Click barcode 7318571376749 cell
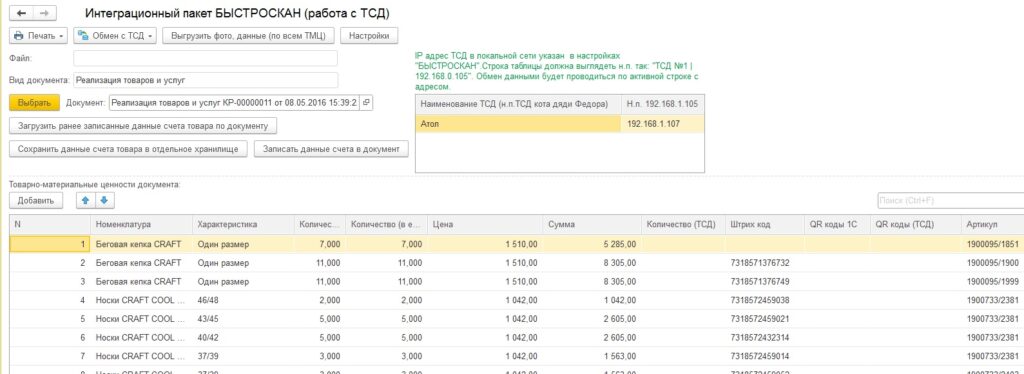The width and height of the screenshot is (1024, 374). pyautogui.click(x=765, y=282)
